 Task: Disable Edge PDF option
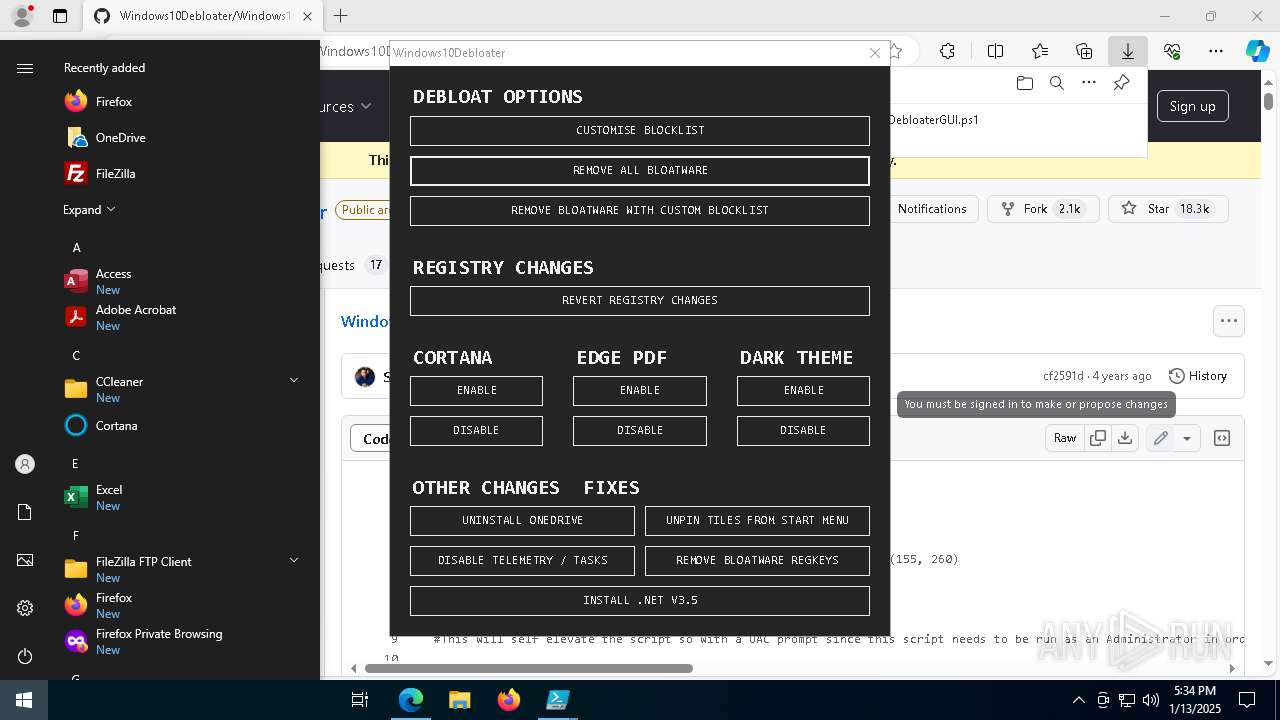(640, 431)
